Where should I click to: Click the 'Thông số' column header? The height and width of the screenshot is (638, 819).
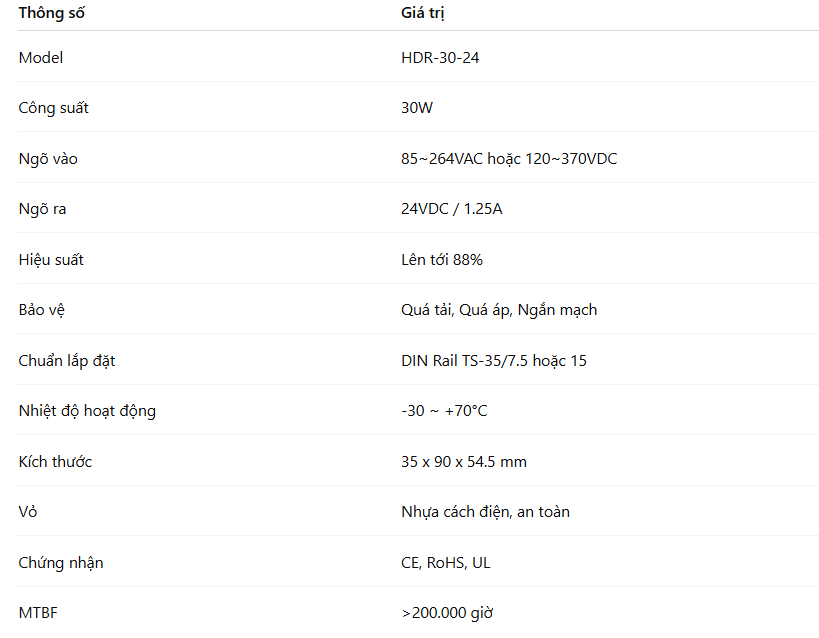[52, 13]
